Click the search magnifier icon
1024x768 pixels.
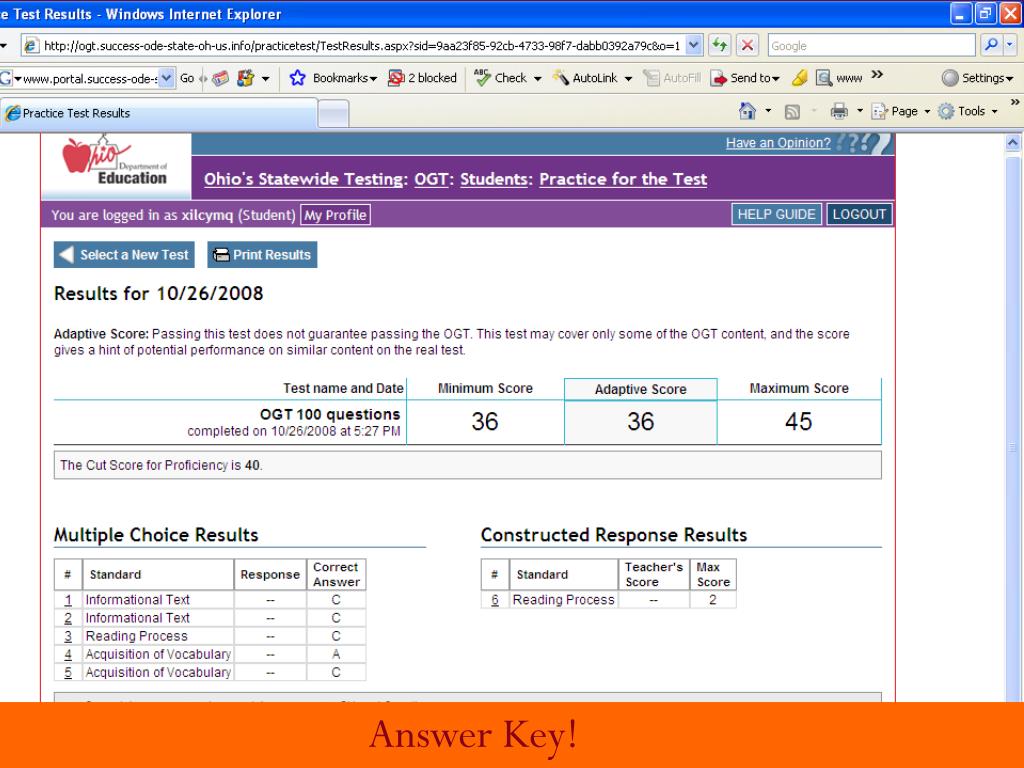tap(991, 45)
